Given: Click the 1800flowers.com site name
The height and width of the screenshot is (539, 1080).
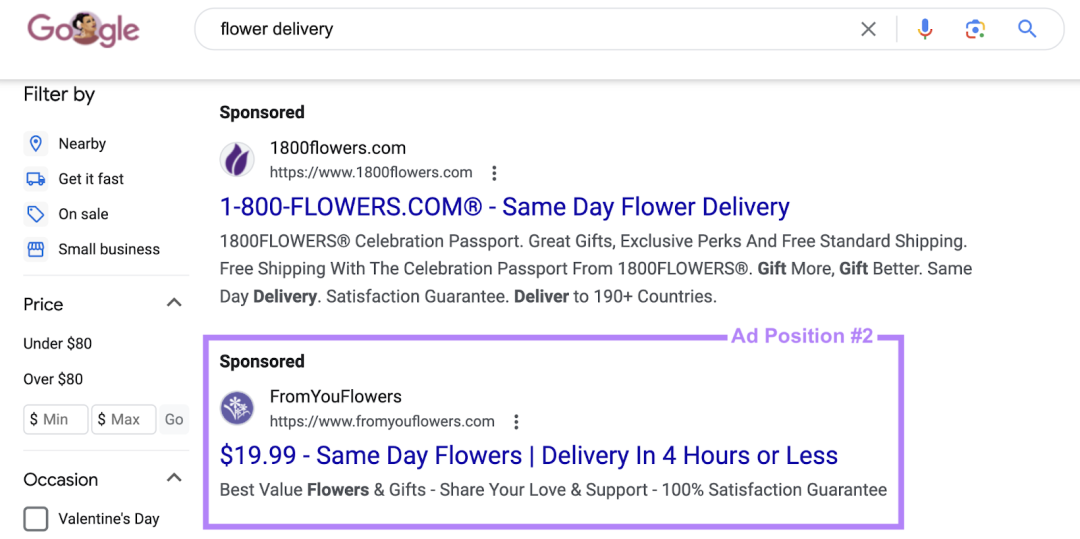Looking at the screenshot, I should pos(338,147).
